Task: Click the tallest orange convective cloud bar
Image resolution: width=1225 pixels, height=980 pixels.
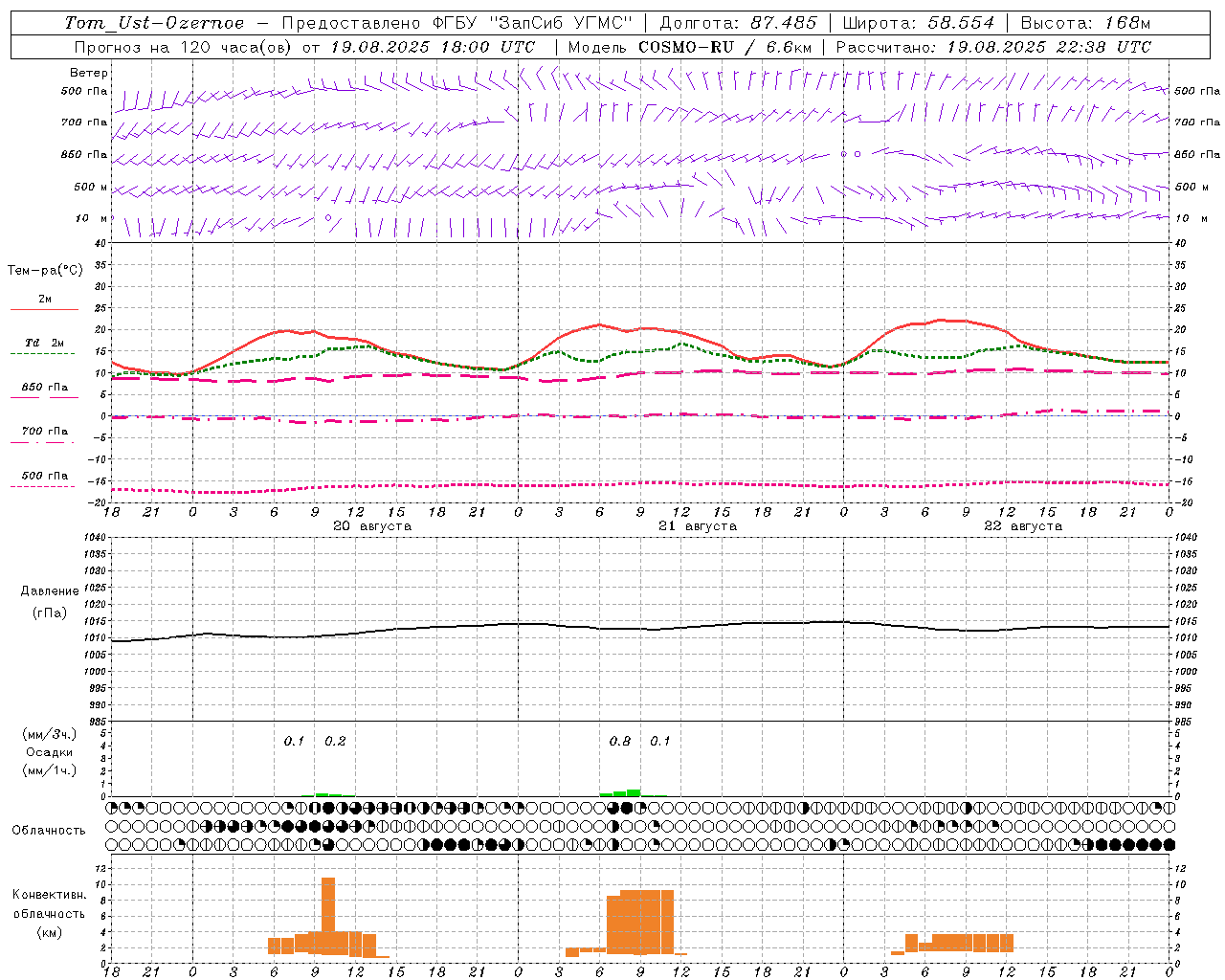Action: click(x=328, y=916)
